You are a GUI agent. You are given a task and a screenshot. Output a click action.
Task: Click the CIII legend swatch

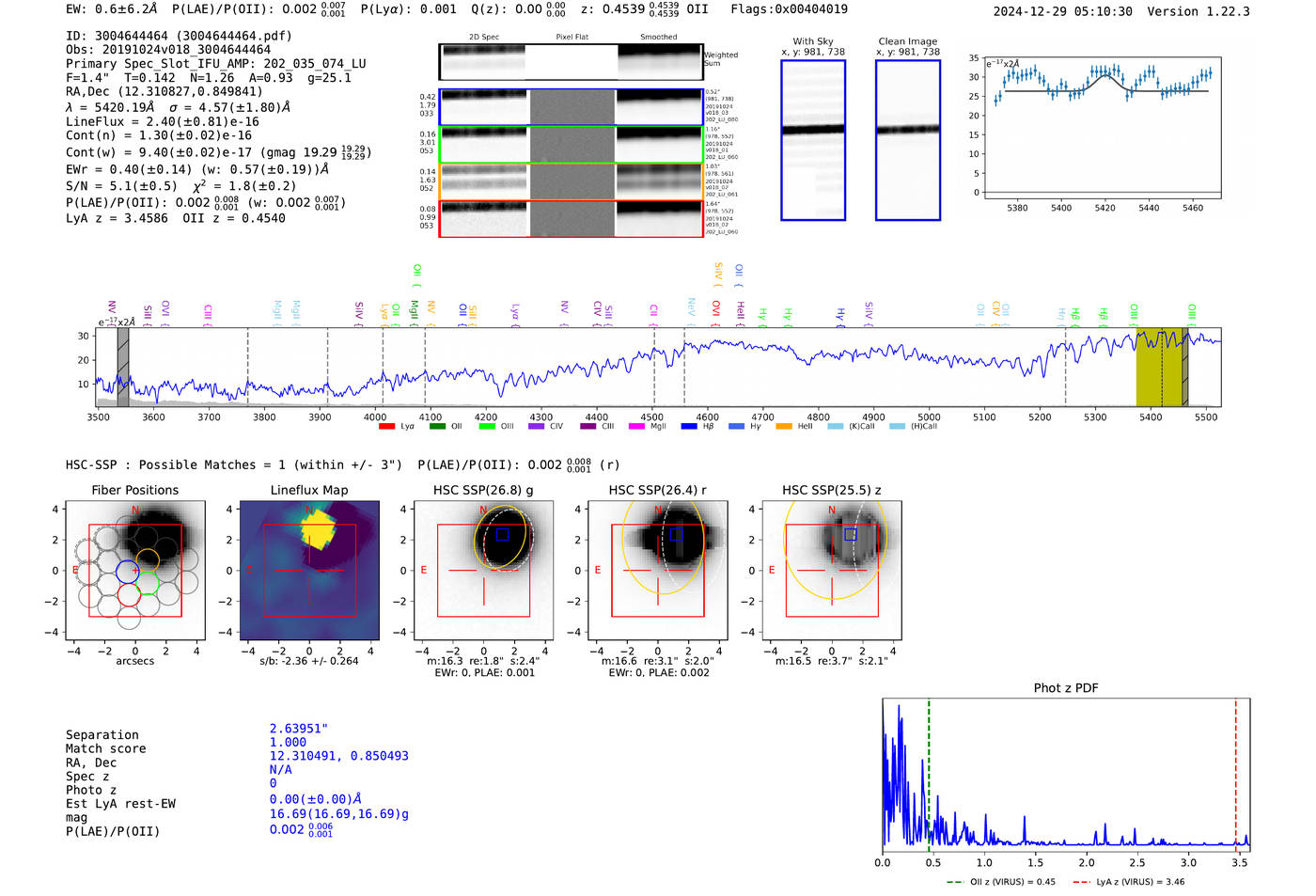click(x=588, y=427)
